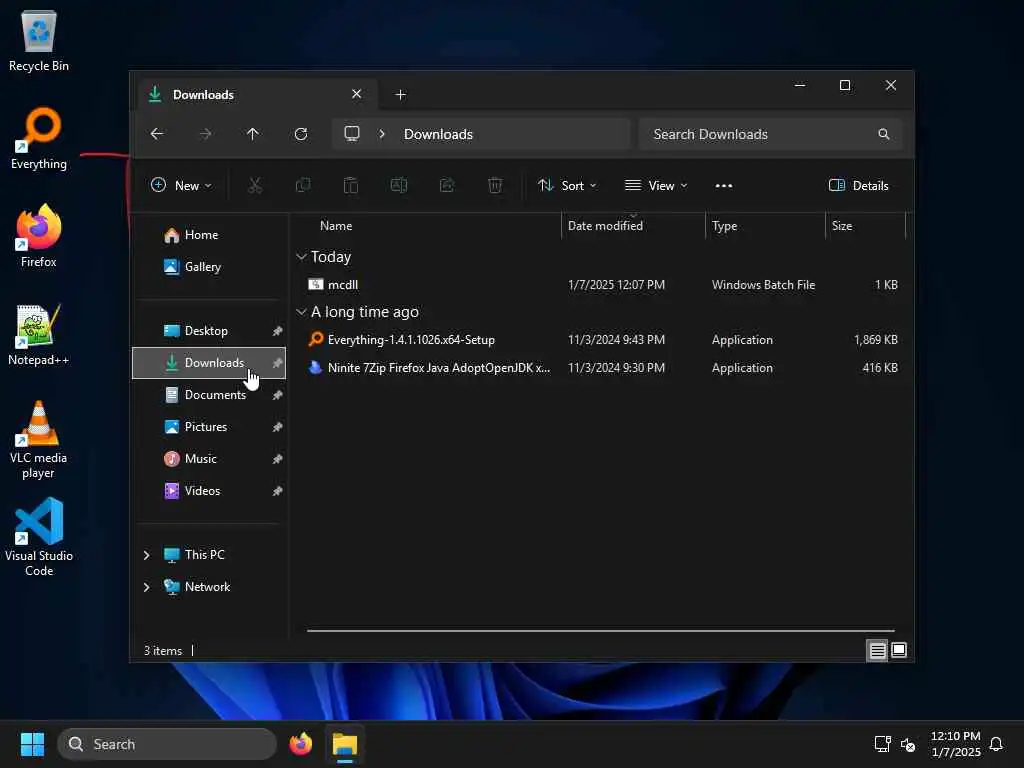Add a new Explorer tab

click(400, 95)
